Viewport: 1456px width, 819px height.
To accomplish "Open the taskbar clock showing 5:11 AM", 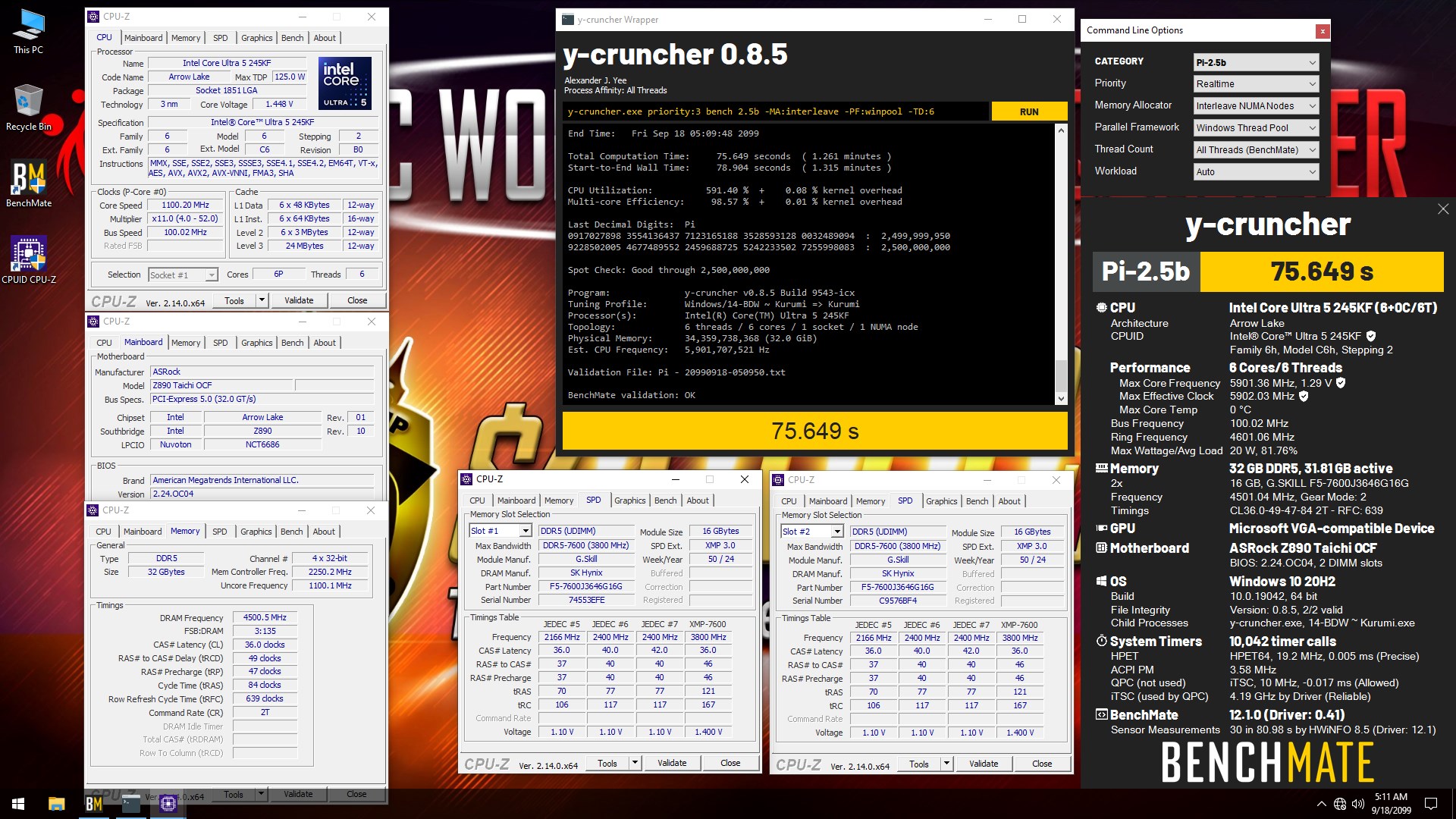I will point(1391,803).
